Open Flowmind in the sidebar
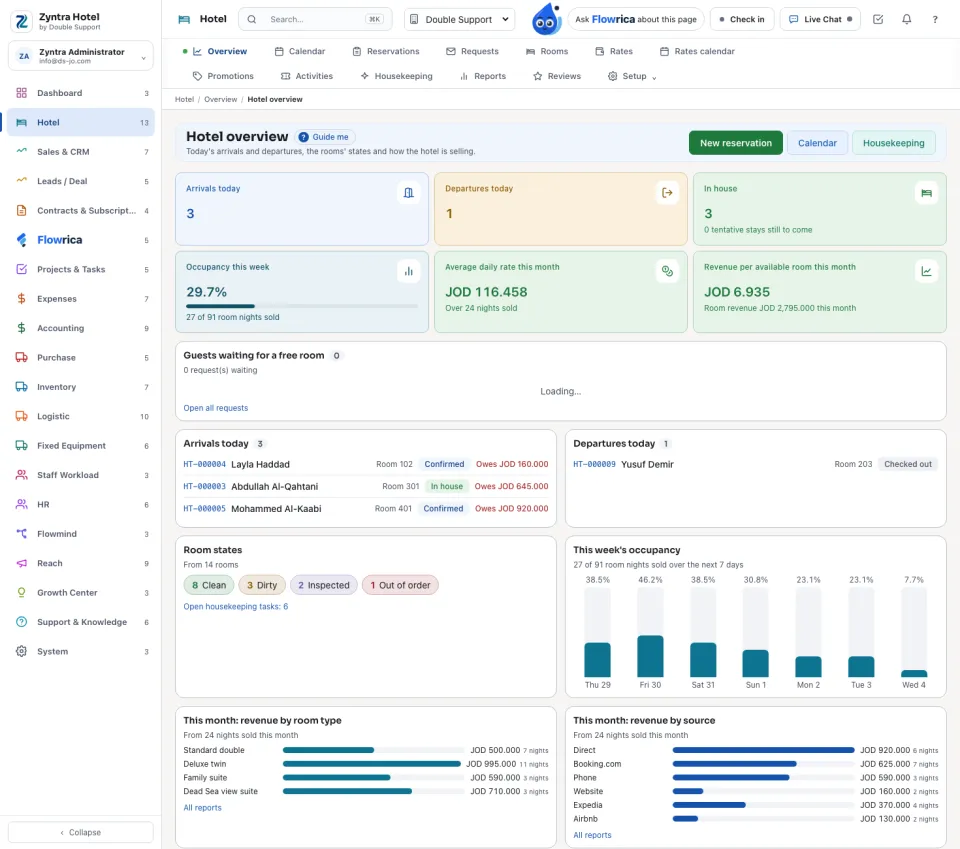The image size is (960, 849). [x=81, y=534]
